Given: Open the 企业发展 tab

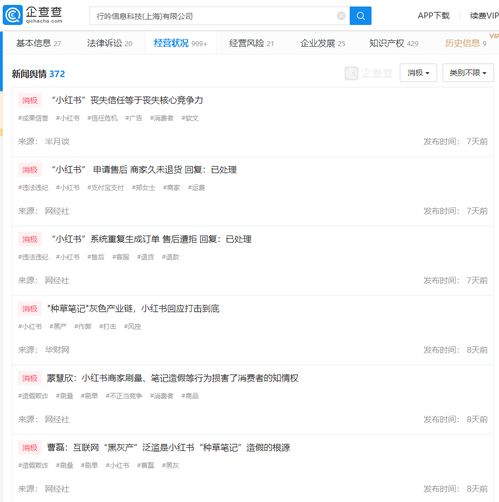Looking at the screenshot, I should click(x=322, y=43).
